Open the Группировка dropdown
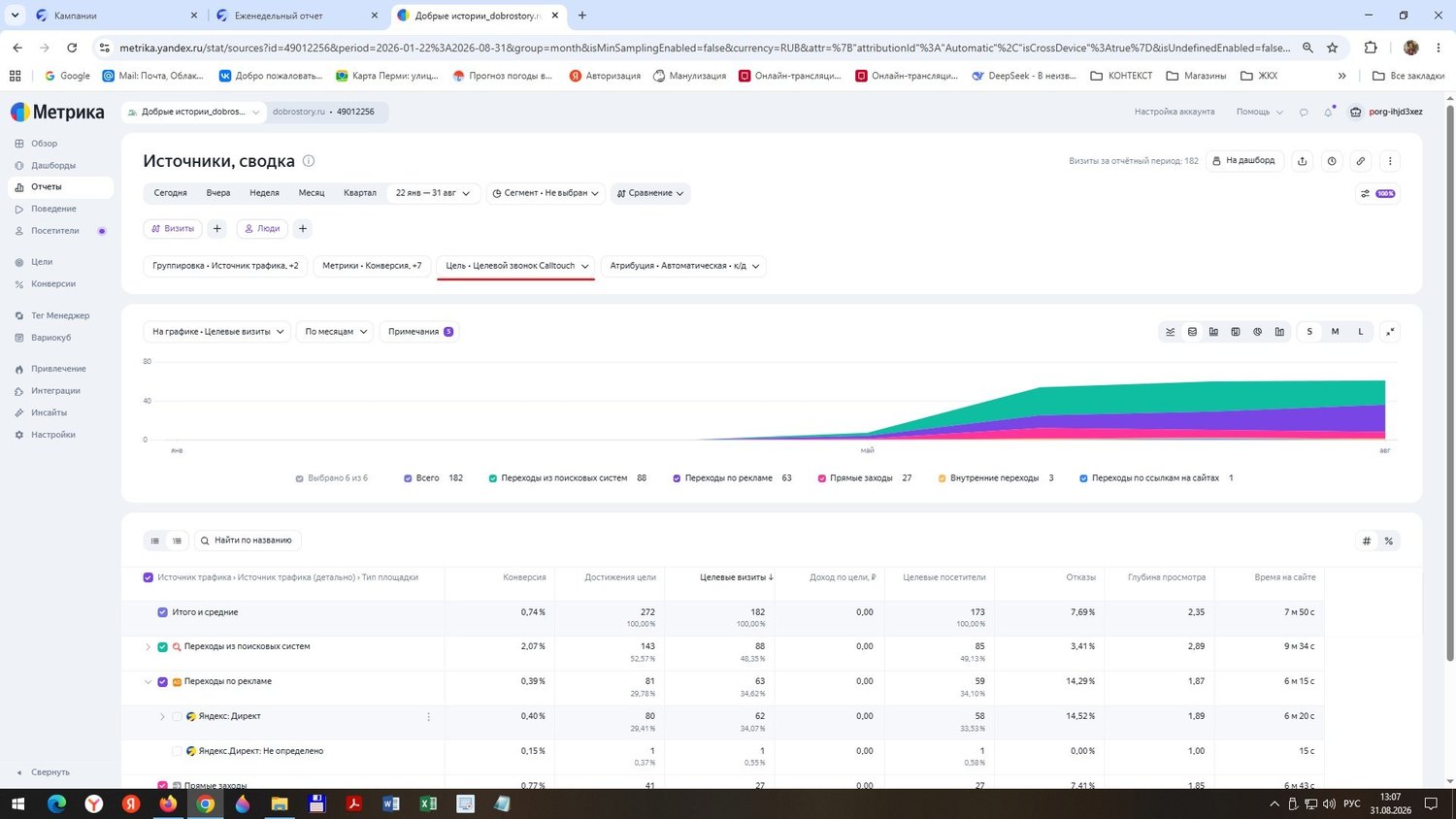Viewport: 1456px width, 819px height. 225,266
